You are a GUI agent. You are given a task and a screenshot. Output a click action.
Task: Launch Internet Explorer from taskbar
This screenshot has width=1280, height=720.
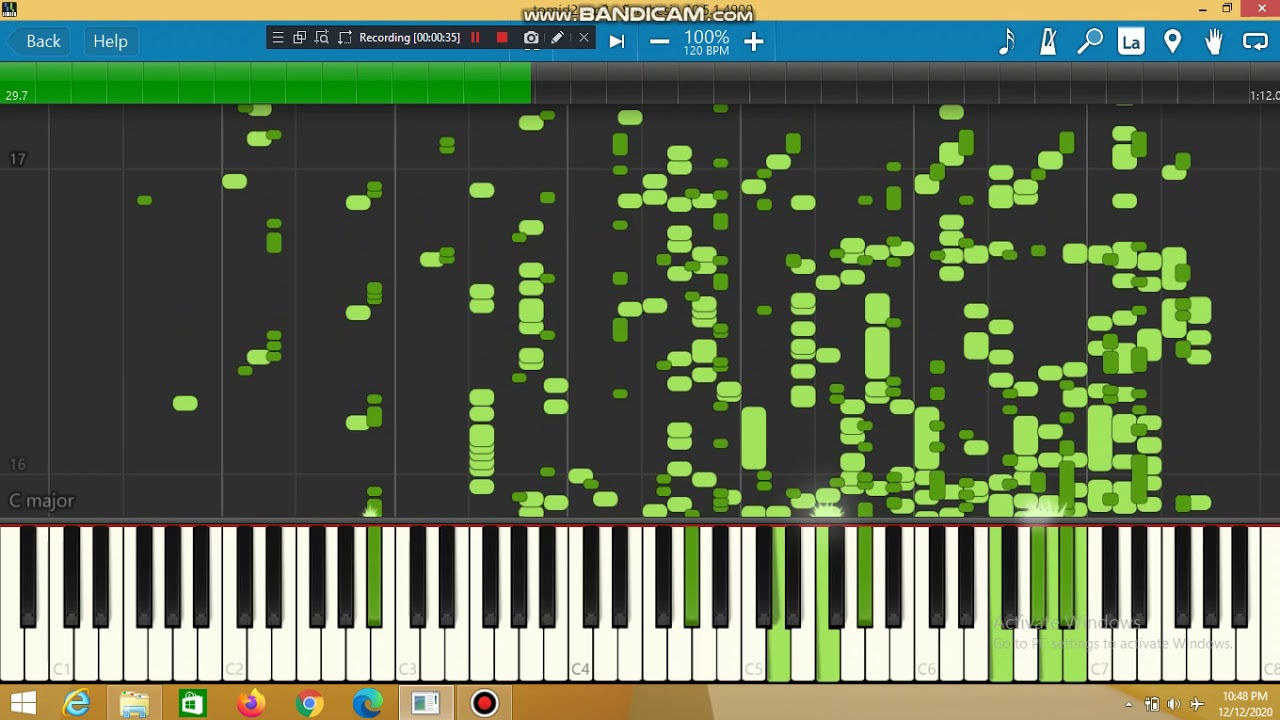click(77, 704)
